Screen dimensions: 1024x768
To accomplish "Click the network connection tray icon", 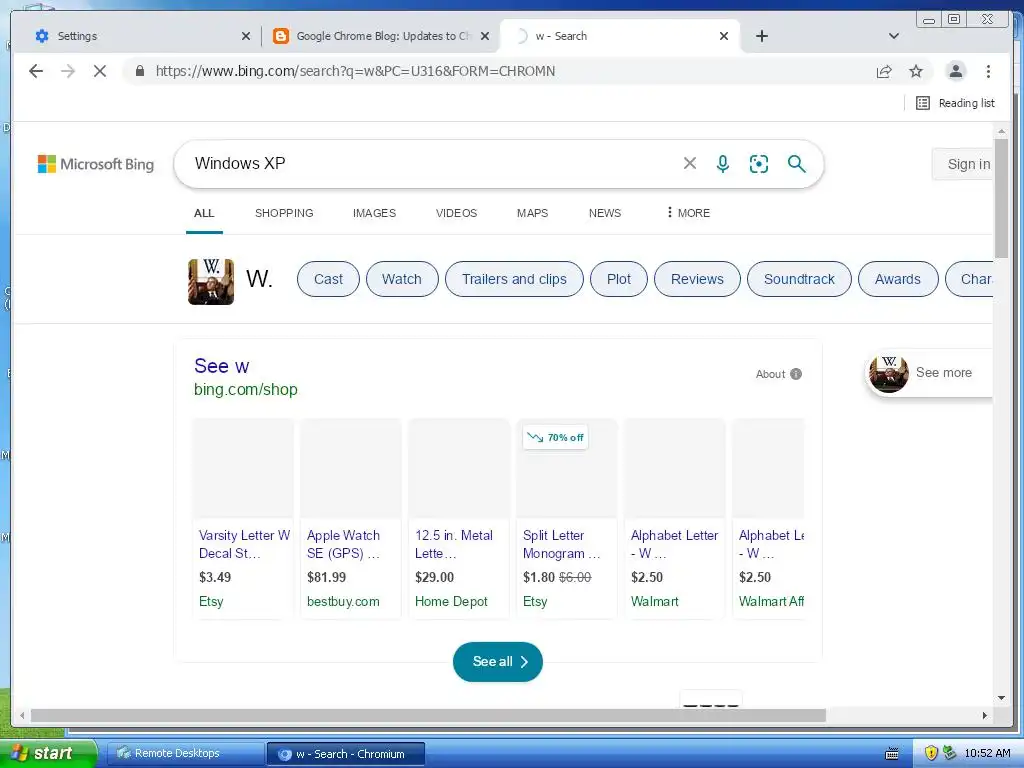I will pos(949,753).
